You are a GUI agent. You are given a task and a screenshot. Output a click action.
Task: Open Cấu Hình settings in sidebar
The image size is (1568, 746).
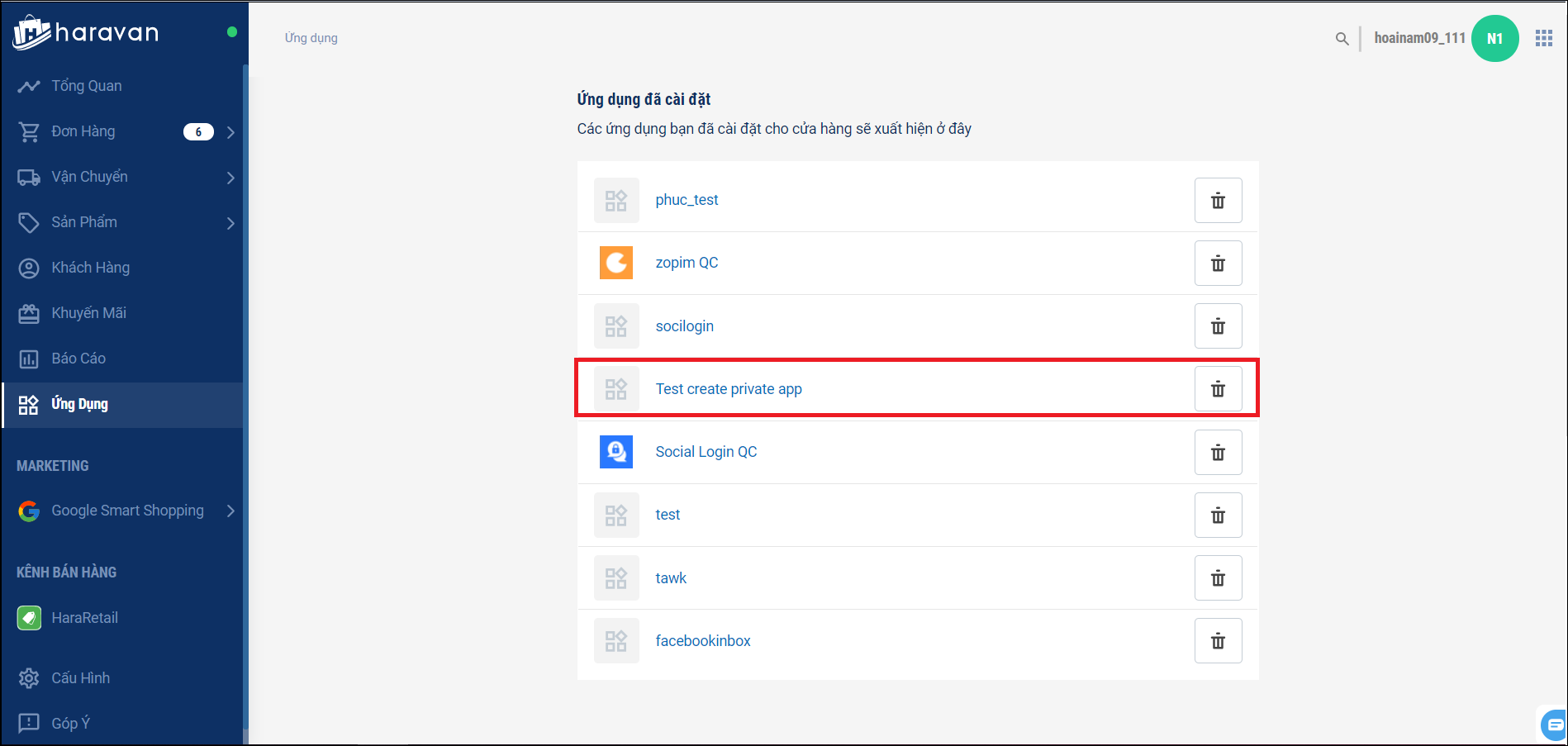tap(80, 678)
